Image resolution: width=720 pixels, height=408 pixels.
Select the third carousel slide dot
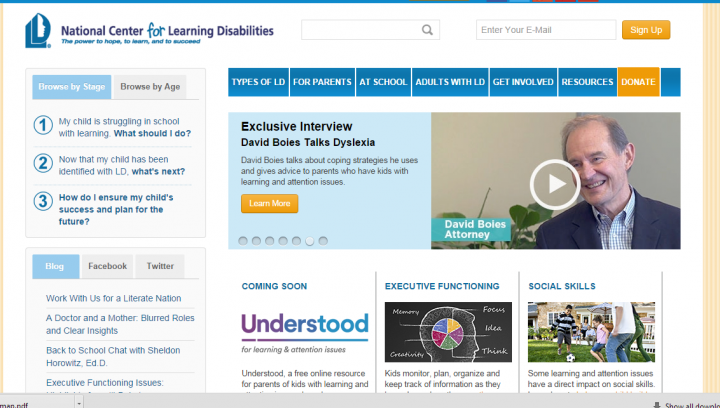pos(270,241)
